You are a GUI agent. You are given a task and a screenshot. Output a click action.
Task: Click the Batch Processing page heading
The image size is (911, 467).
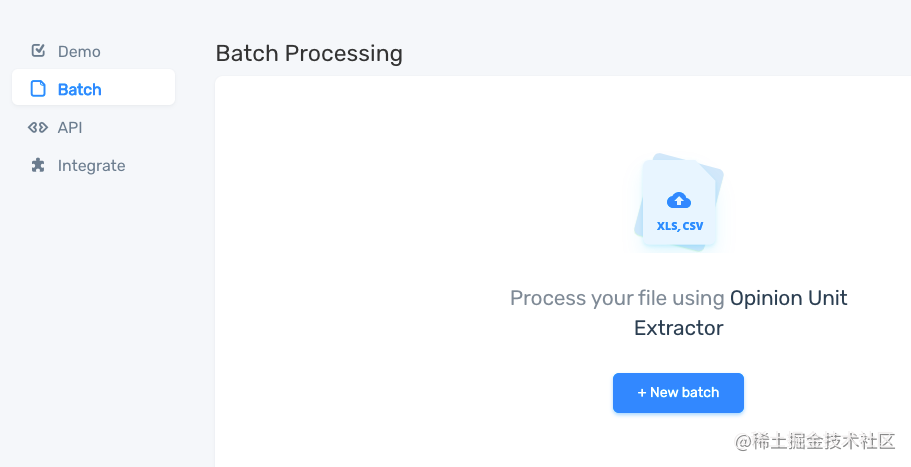click(x=309, y=53)
